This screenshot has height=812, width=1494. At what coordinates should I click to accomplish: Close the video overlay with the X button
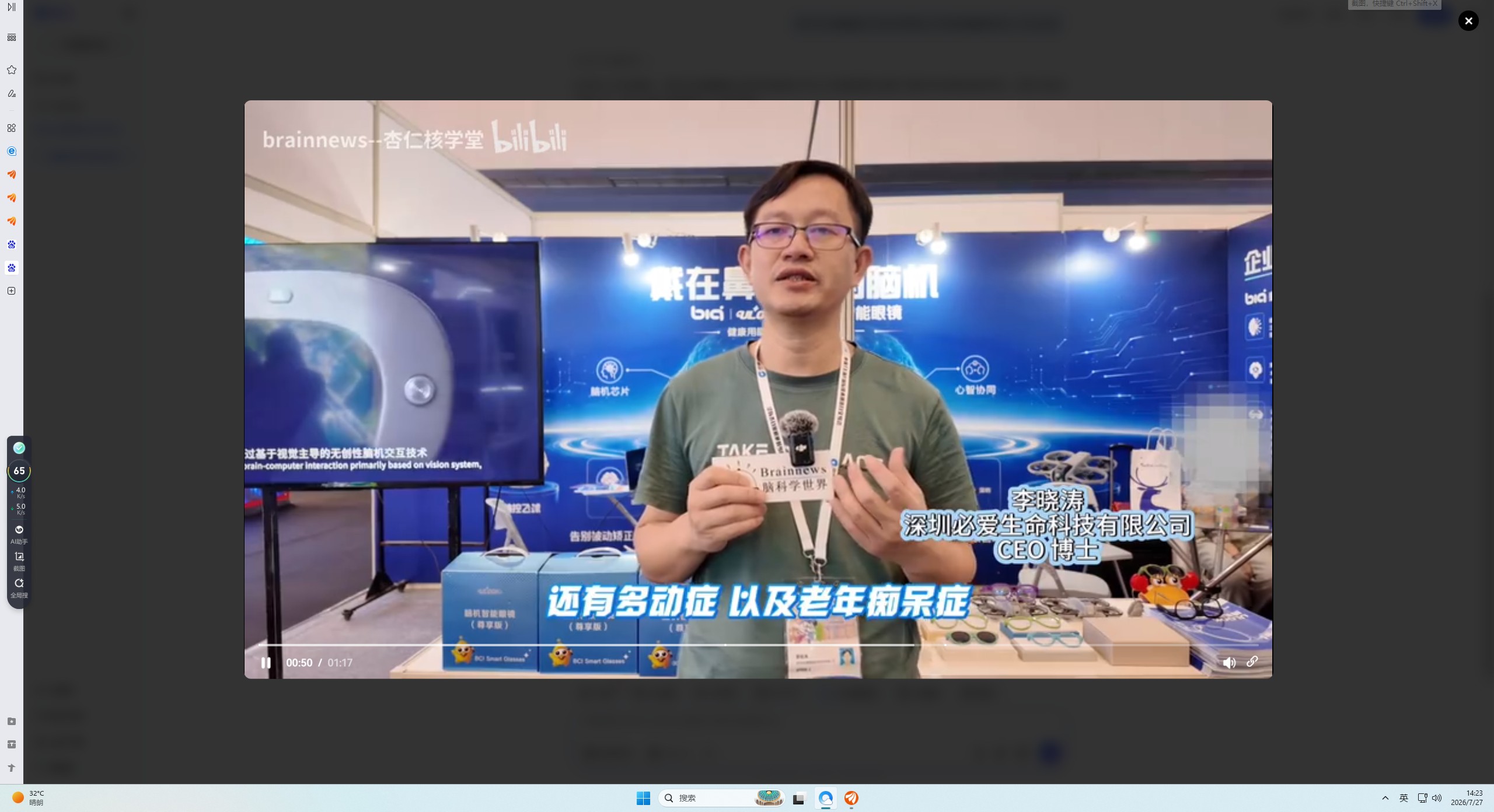tap(1468, 21)
